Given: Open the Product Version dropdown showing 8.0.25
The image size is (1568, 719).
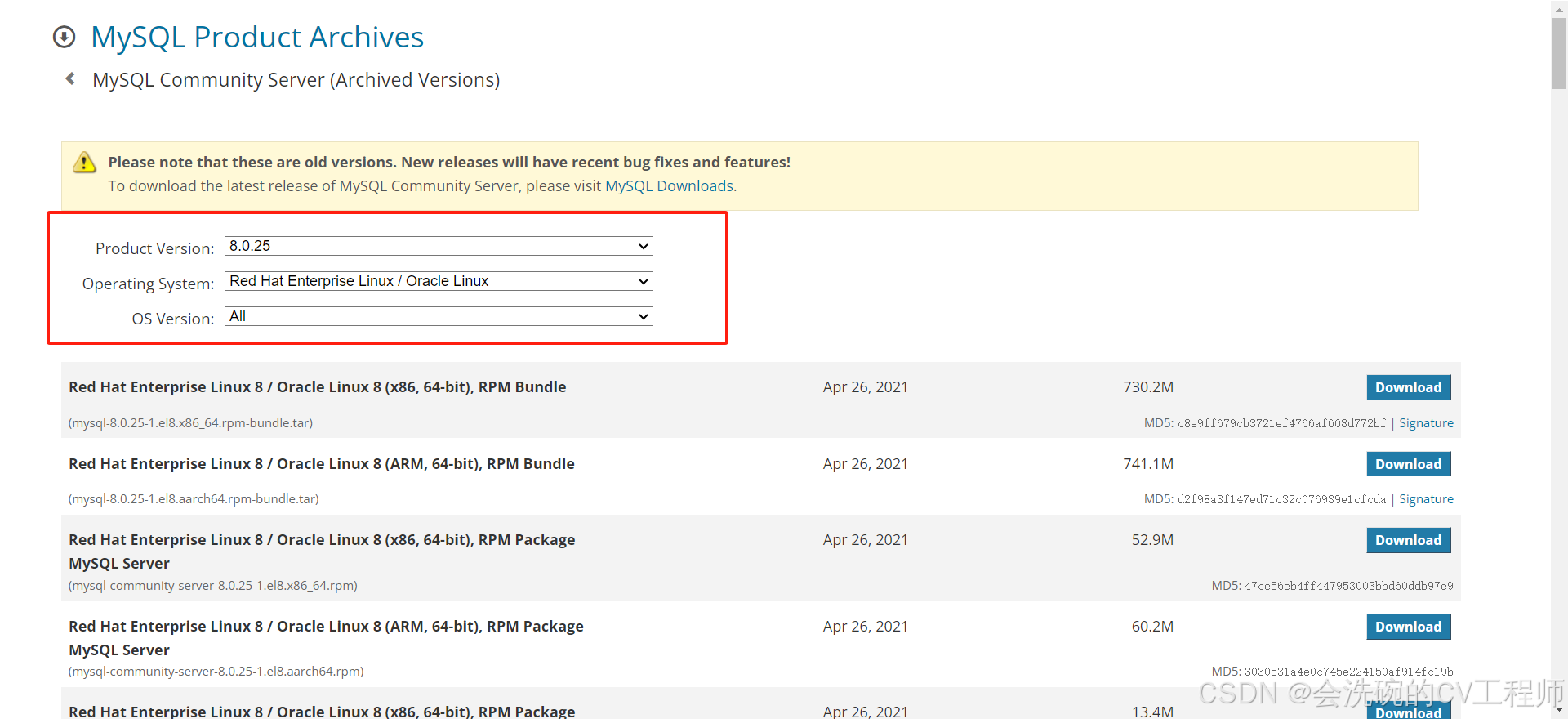Looking at the screenshot, I should 439,246.
